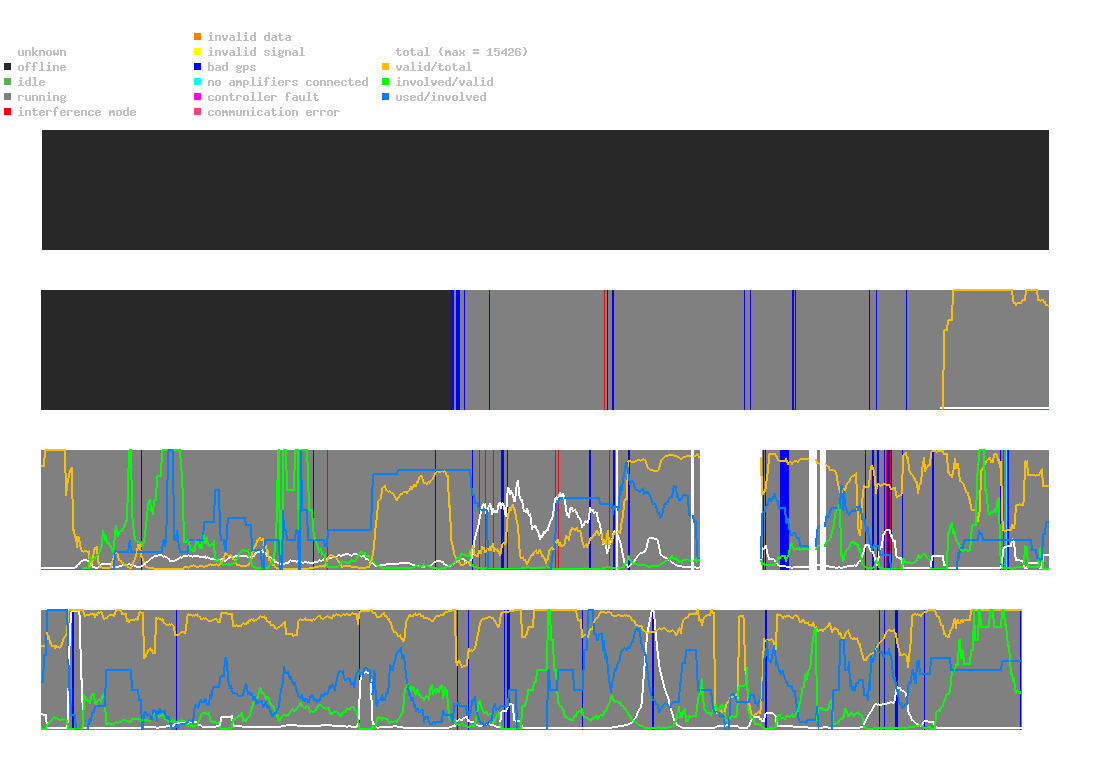1095x764 pixels.
Task: Click the invalid signal yellow swatch
Action: 198,52
